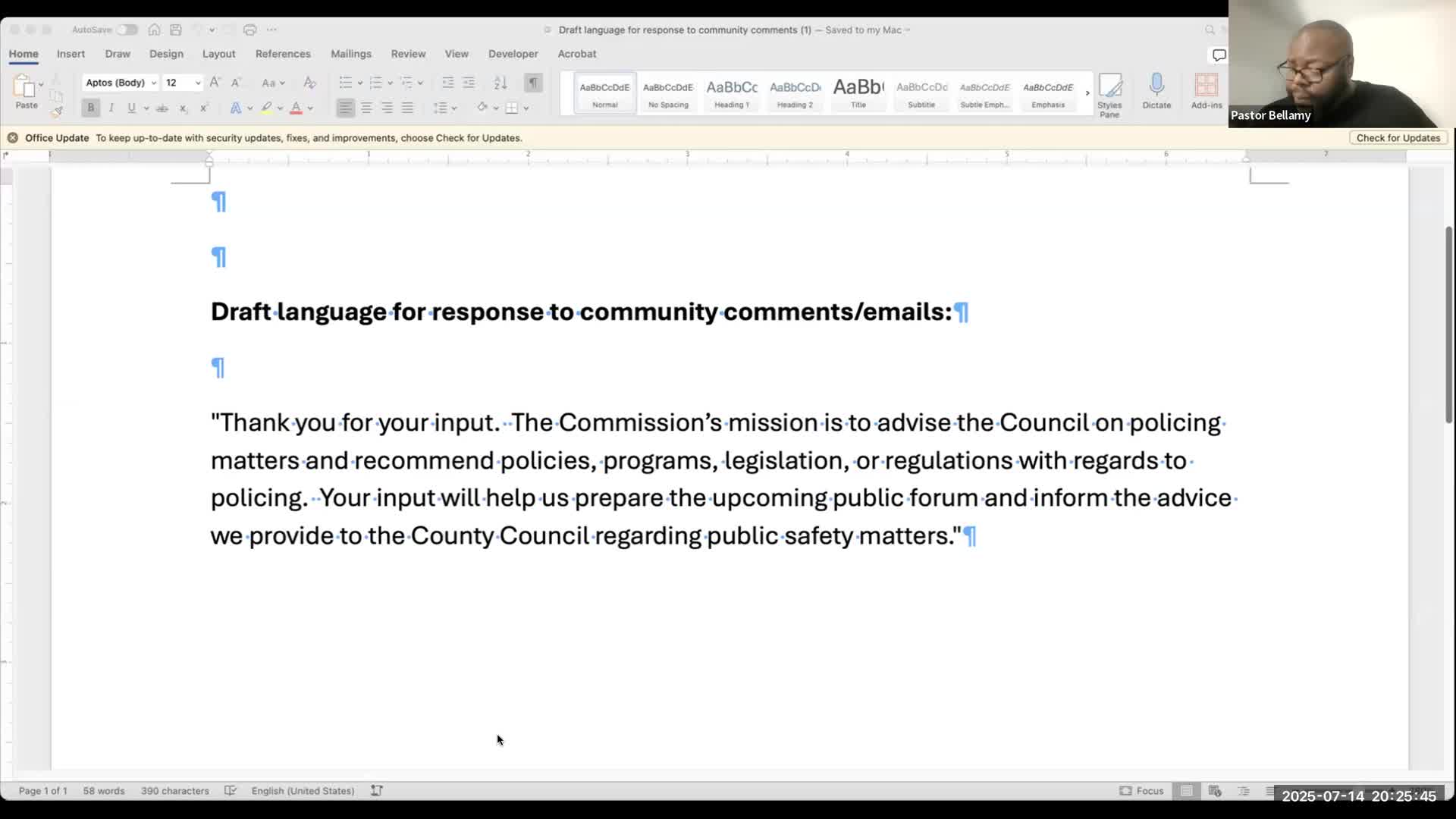Expand the styles gallery arrow
1456x819 pixels.
point(1087,93)
